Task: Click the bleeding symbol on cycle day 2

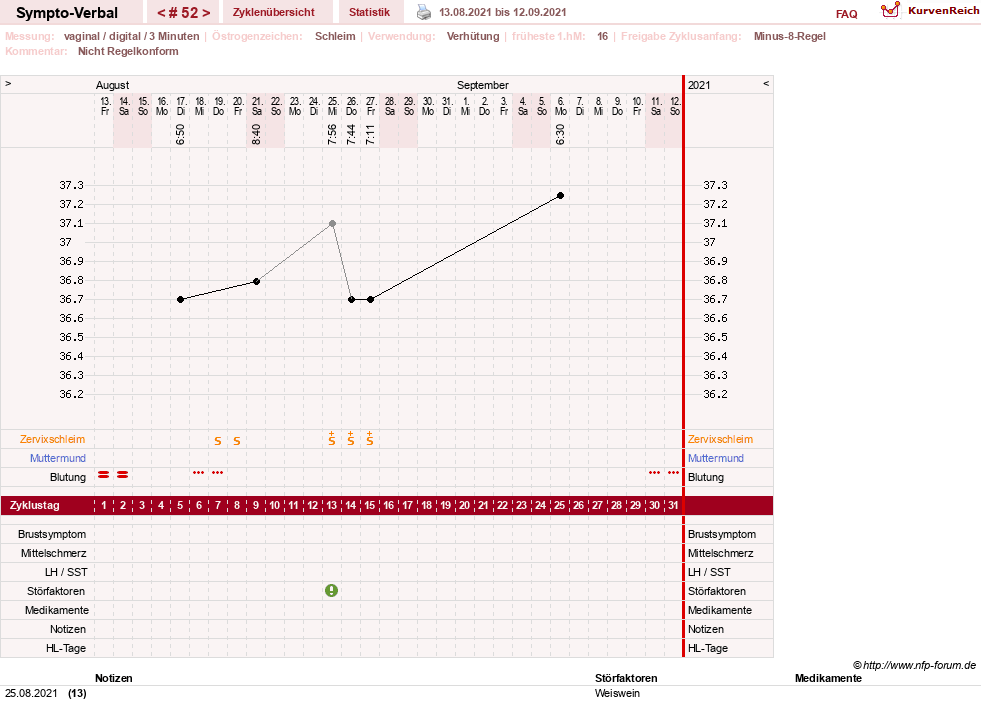Action: 123,475
